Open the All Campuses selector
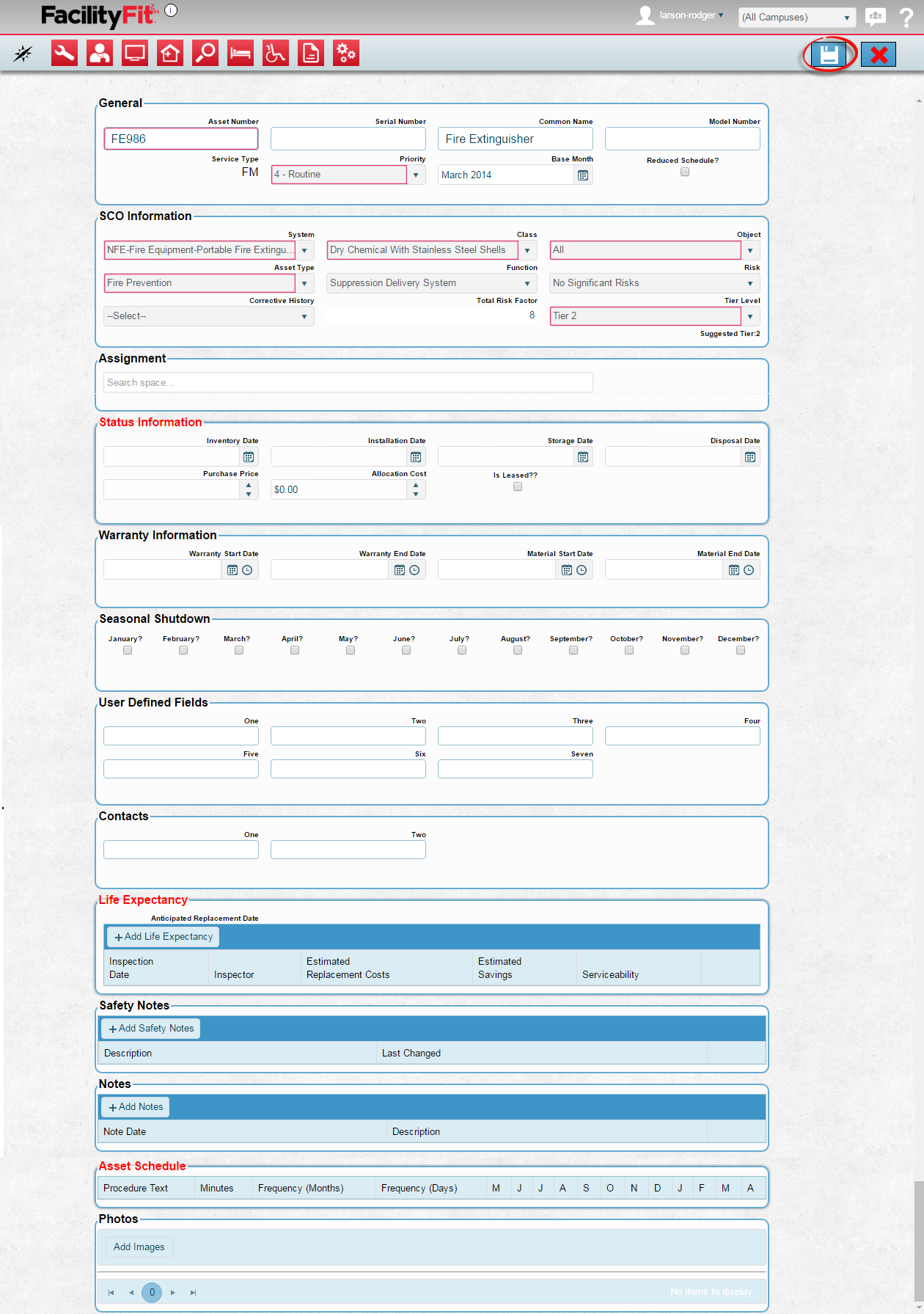Screen dimensions: 924x1314 pyautogui.click(x=796, y=18)
